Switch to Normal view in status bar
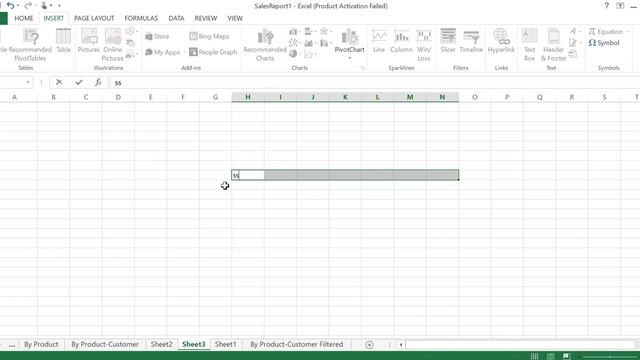The image size is (640, 360). pyautogui.click(x=534, y=356)
